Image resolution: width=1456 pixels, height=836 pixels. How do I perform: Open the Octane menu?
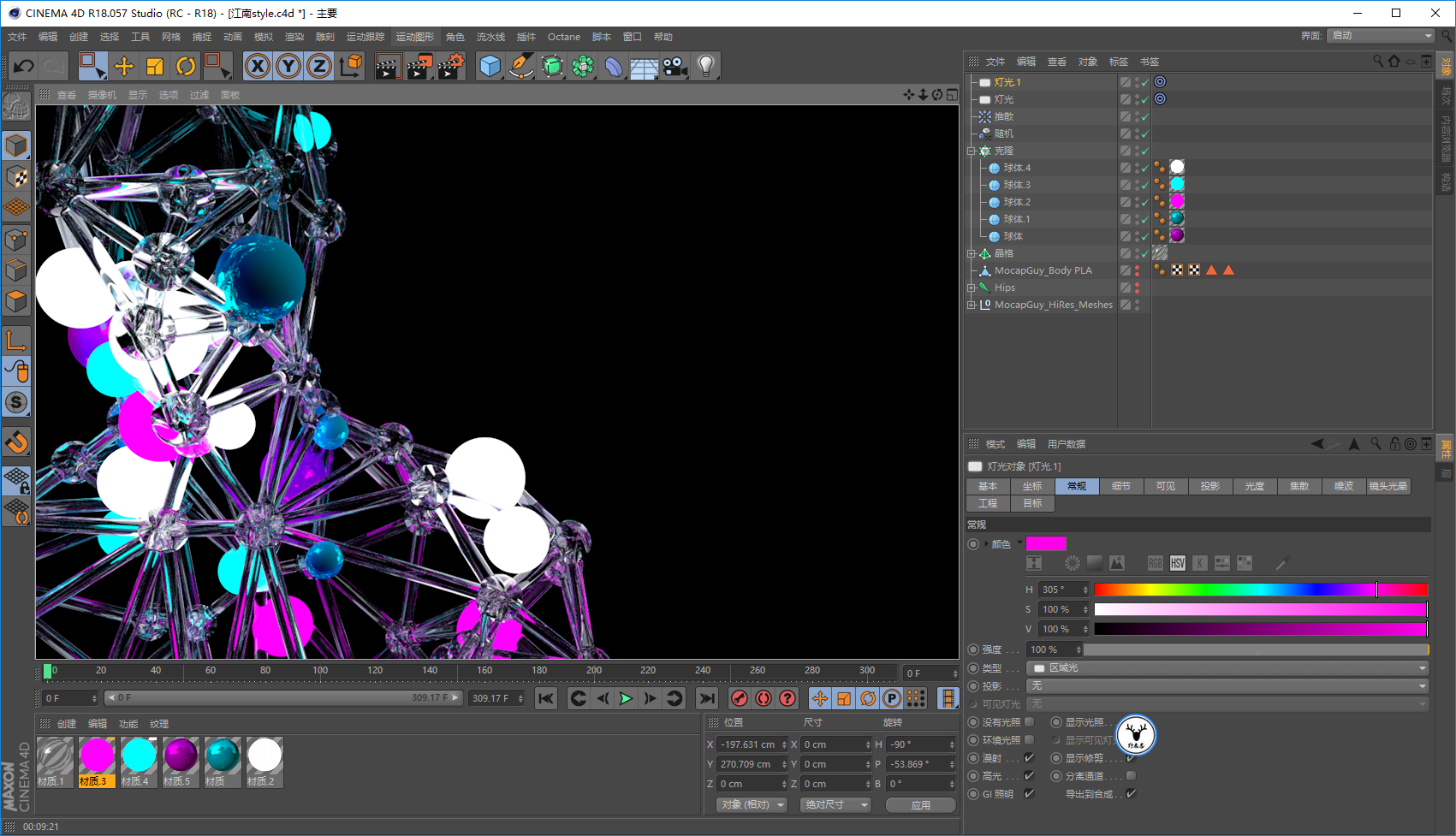[x=564, y=37]
